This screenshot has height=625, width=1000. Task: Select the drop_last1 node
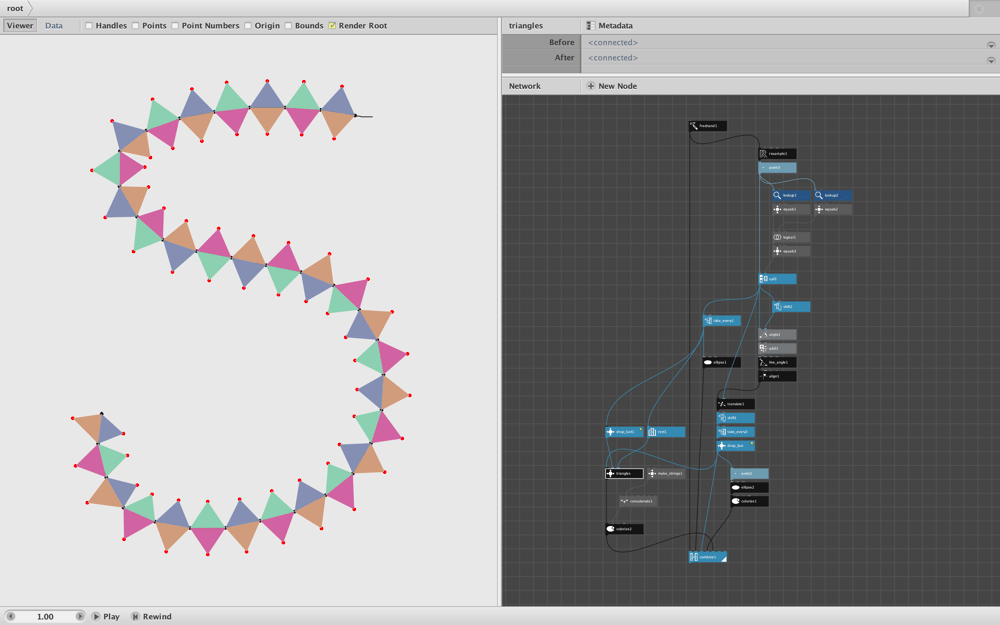pos(624,432)
